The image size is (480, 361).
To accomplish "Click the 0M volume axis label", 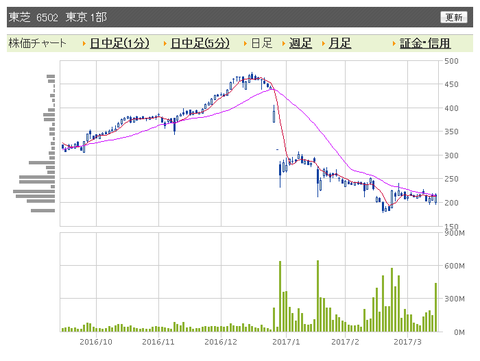I will click(x=459, y=332).
